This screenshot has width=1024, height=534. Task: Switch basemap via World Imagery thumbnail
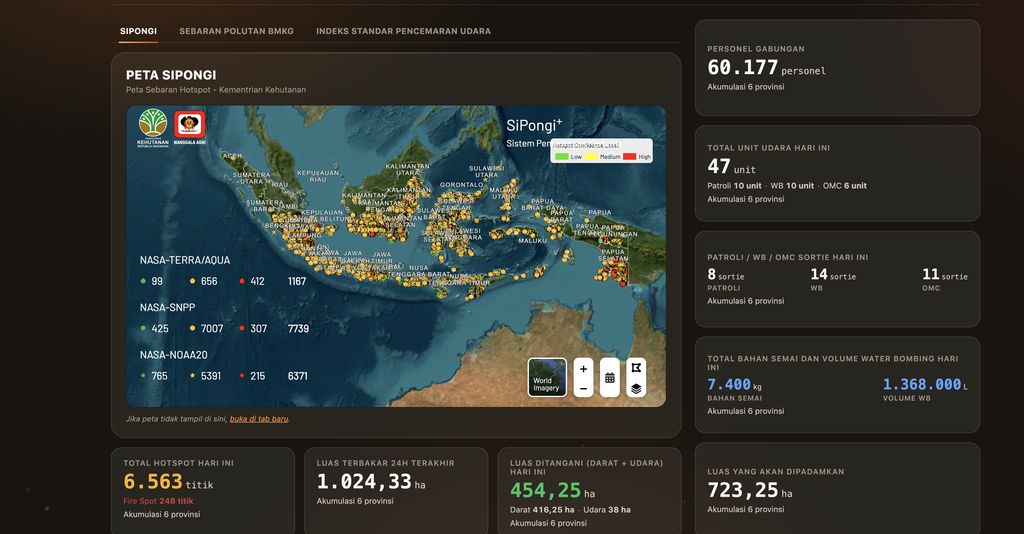pos(547,377)
